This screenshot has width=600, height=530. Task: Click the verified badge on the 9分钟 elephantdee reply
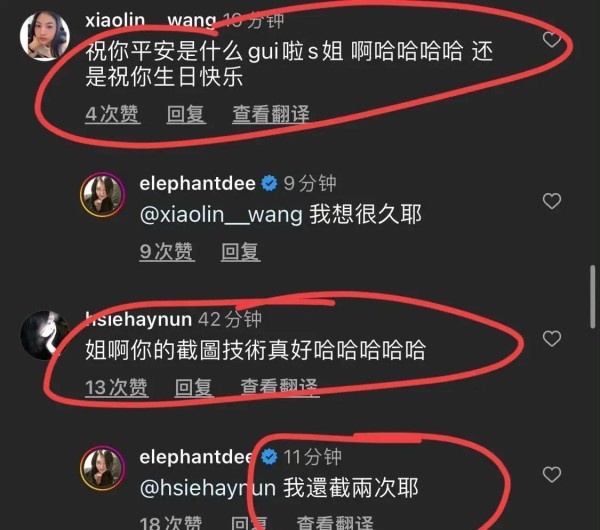coord(269,183)
